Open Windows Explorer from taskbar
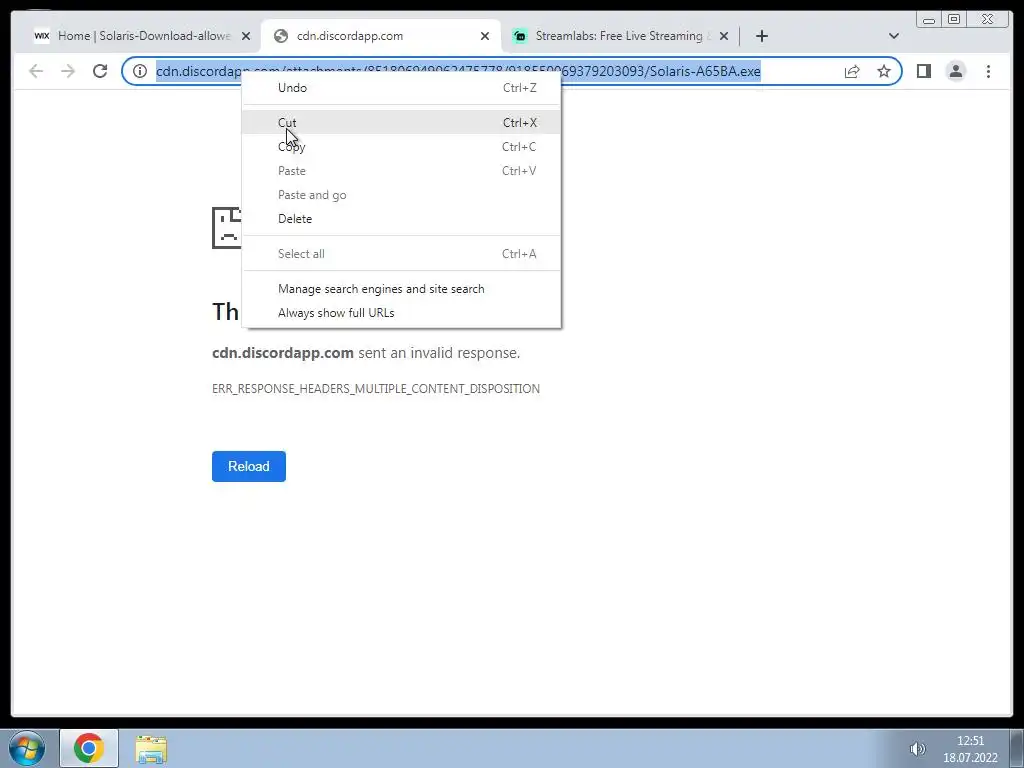The width and height of the screenshot is (1024, 768). (x=151, y=748)
